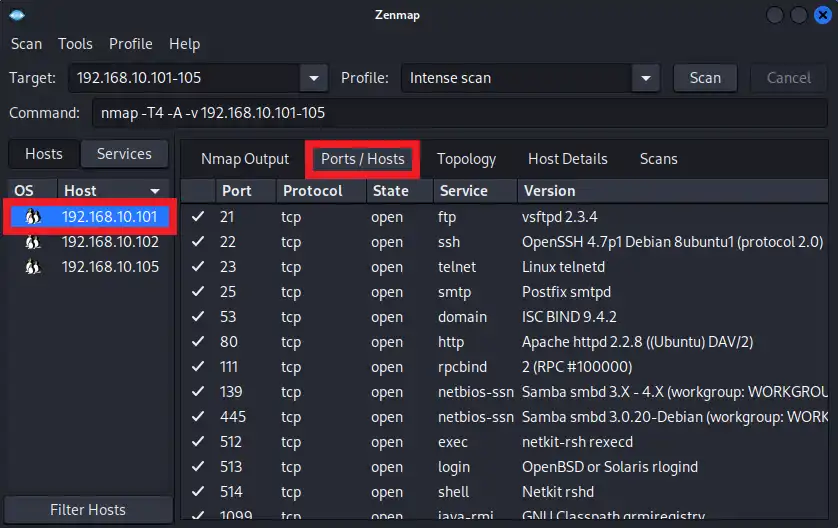The height and width of the screenshot is (528, 838).
Task: Click the ISC BIND 9.4.2 cell
Action: pos(569,316)
